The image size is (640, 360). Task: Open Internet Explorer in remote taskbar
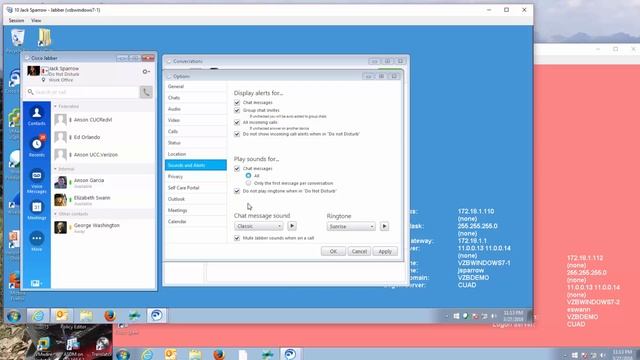coord(38,316)
